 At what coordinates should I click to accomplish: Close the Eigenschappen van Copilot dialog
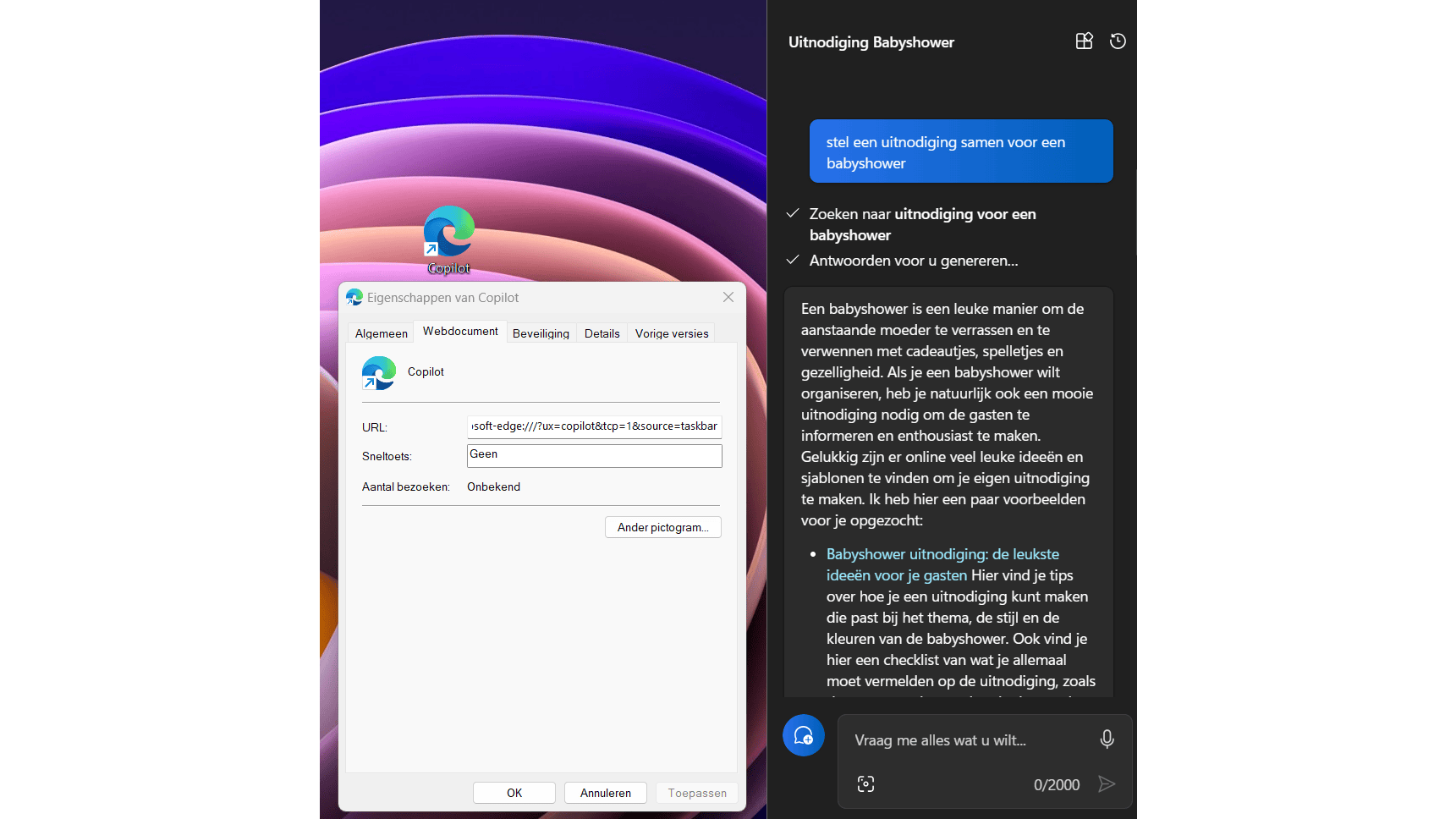[728, 297]
